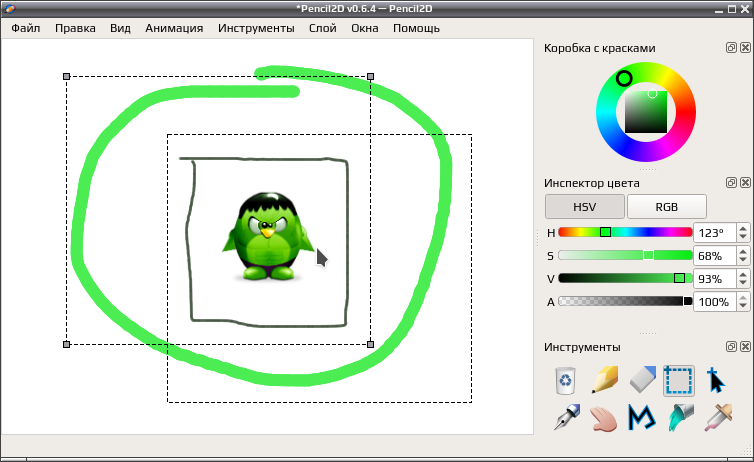Viewport: 754px width, 462px height.
Task: Pick a shade in the color wheel square
Action: [x=646, y=112]
